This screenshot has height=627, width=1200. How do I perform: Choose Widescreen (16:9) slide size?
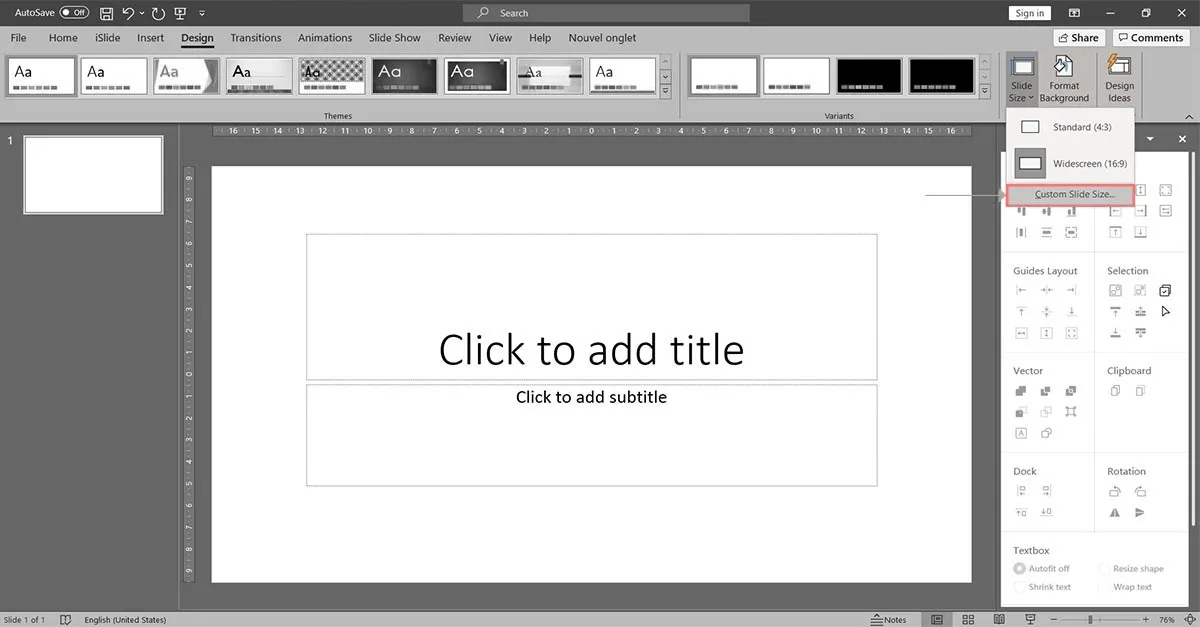[1070, 163]
